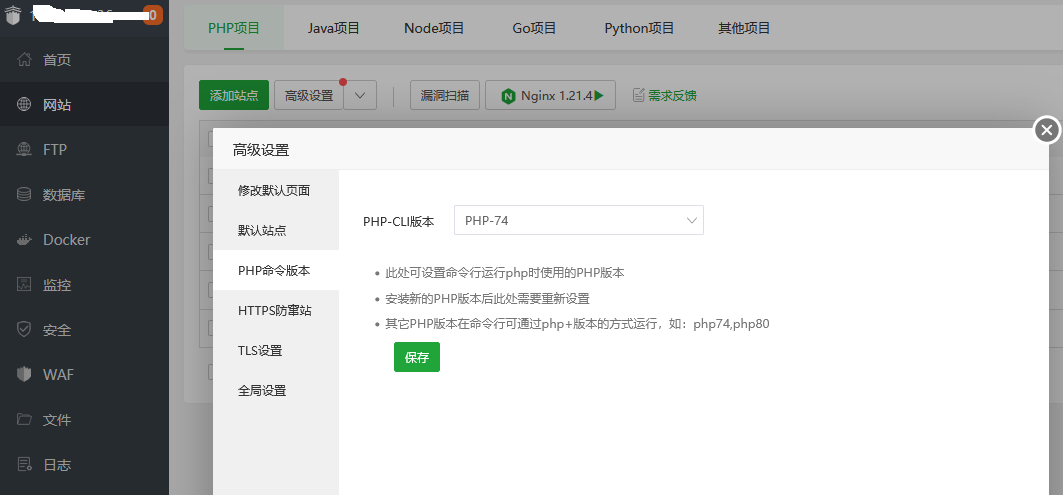The height and width of the screenshot is (495, 1063).
Task: Select the 数据库 database icon
Action: click(24, 195)
